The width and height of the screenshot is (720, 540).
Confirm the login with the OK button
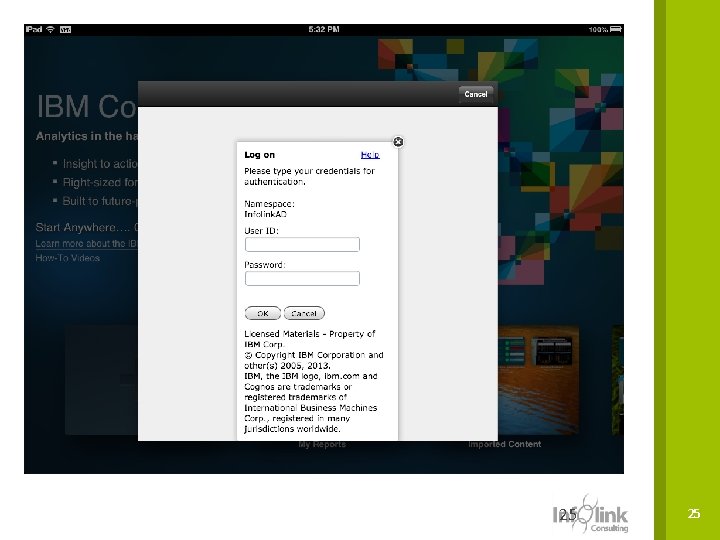pyautogui.click(x=263, y=313)
